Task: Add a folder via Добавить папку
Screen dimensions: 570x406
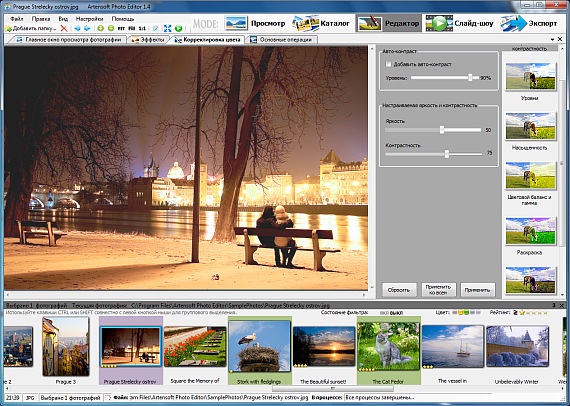Action: tap(31, 28)
